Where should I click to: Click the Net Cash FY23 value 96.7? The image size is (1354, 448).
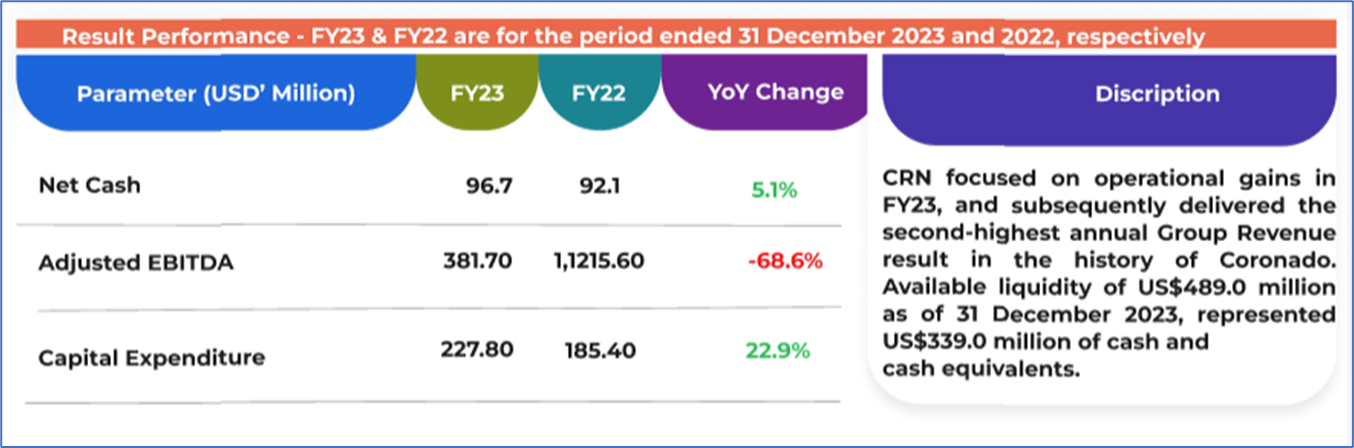(x=489, y=185)
